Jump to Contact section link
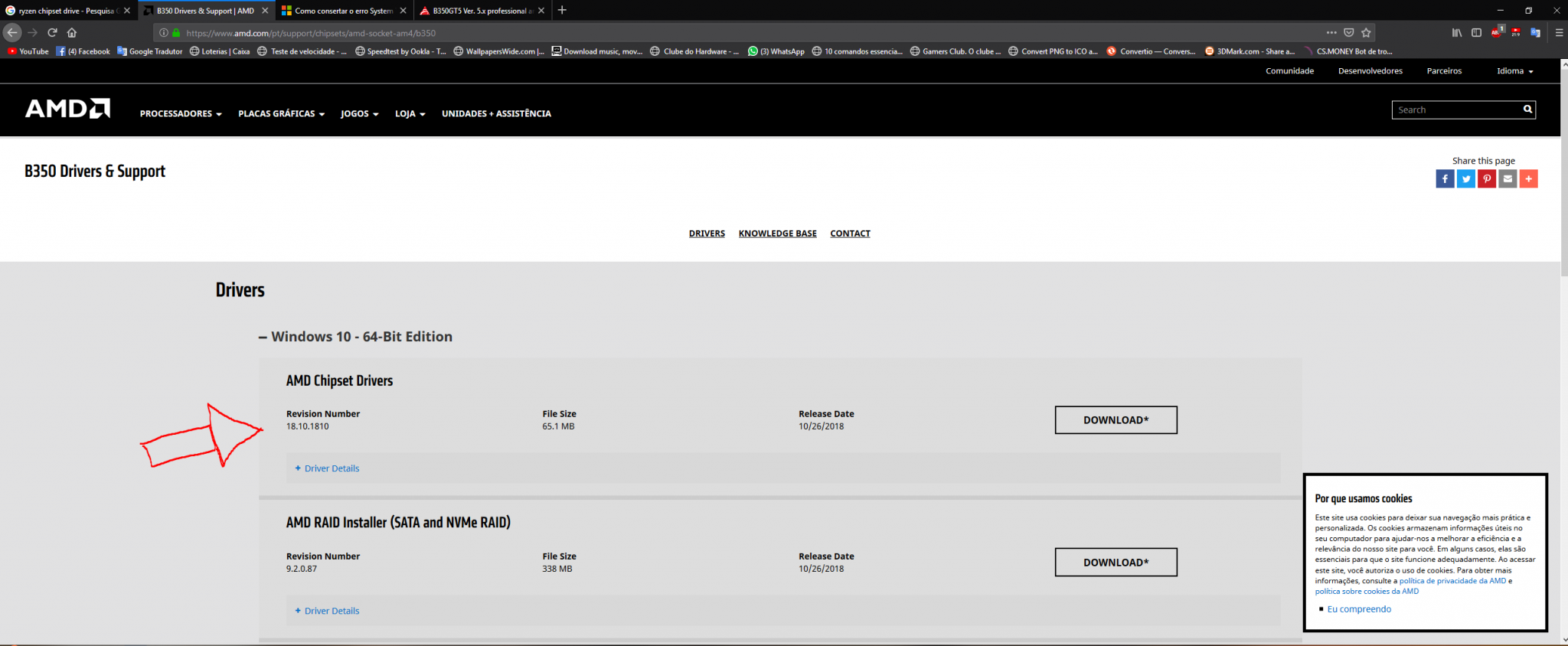Image resolution: width=1568 pixels, height=646 pixels. 850,233
